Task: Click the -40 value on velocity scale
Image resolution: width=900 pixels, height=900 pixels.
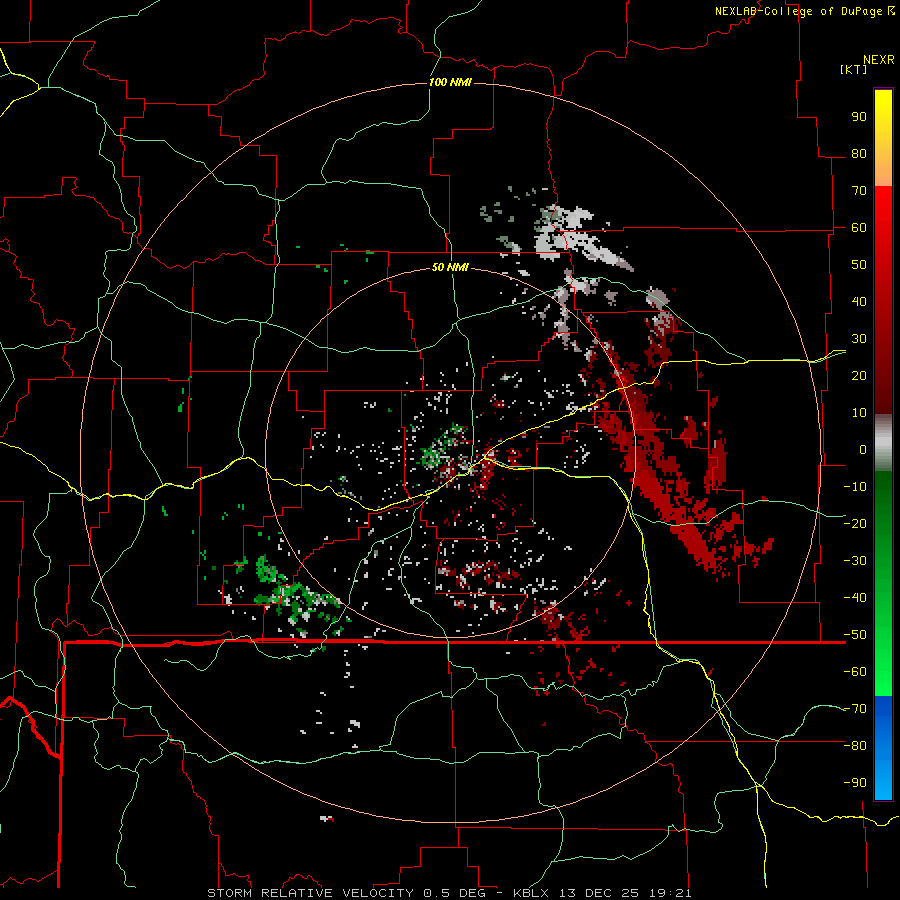Action: pyautogui.click(x=855, y=598)
